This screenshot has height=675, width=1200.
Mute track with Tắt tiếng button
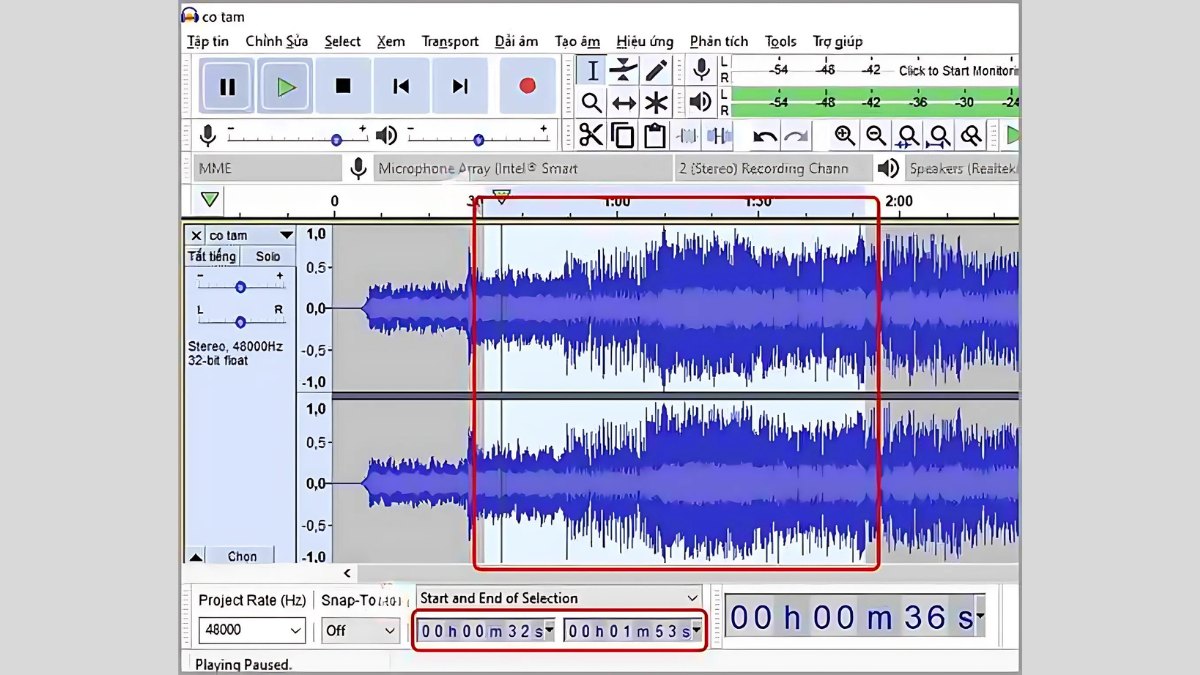pyautogui.click(x=212, y=256)
